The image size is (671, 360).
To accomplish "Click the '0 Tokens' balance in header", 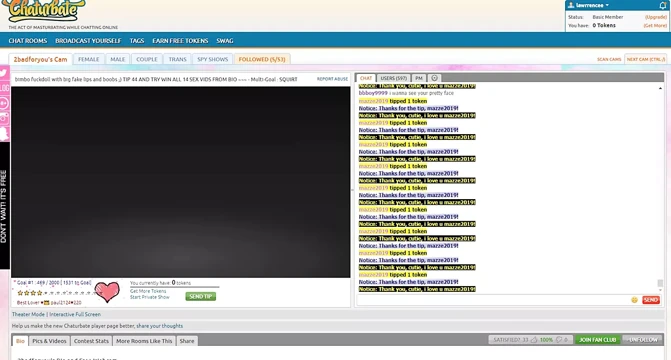I will point(604,26).
